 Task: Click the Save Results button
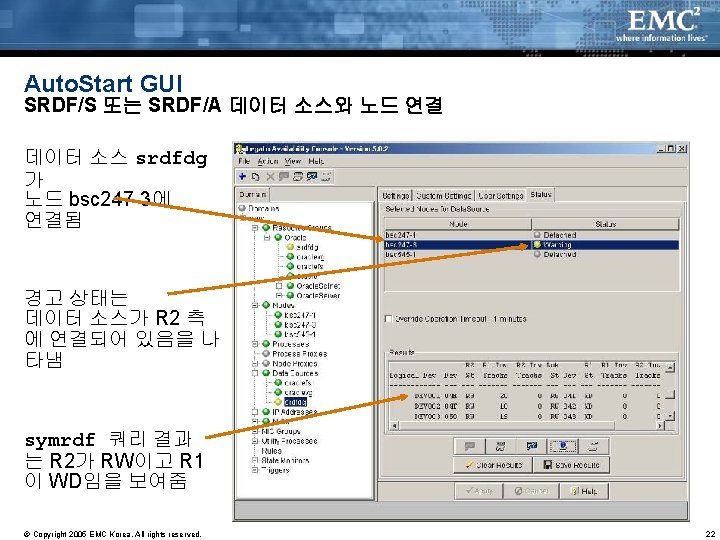point(571,465)
